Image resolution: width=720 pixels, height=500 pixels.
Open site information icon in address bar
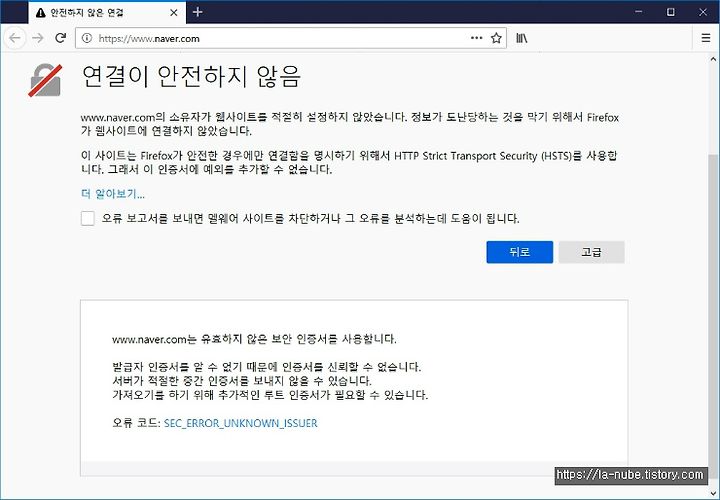(87, 39)
